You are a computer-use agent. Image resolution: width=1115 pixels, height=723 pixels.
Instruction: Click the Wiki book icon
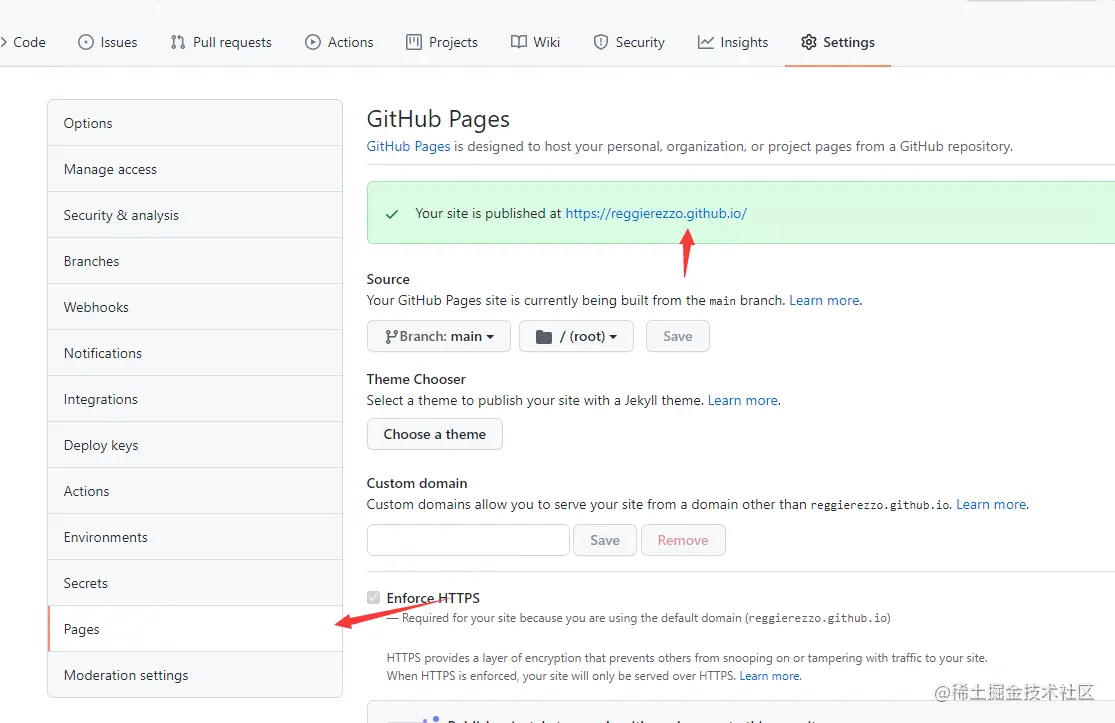(518, 42)
